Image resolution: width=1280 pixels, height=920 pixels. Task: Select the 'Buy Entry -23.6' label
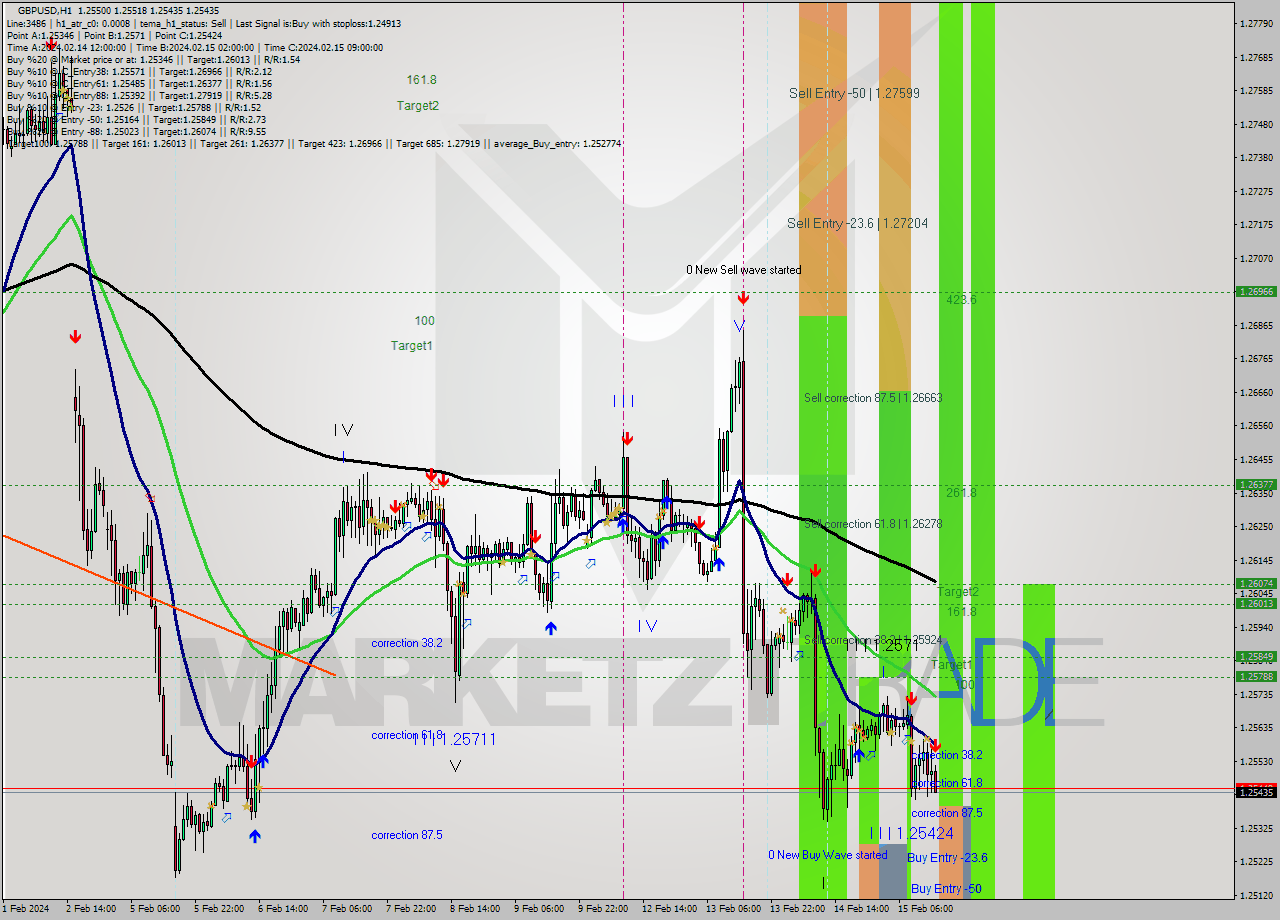947,858
